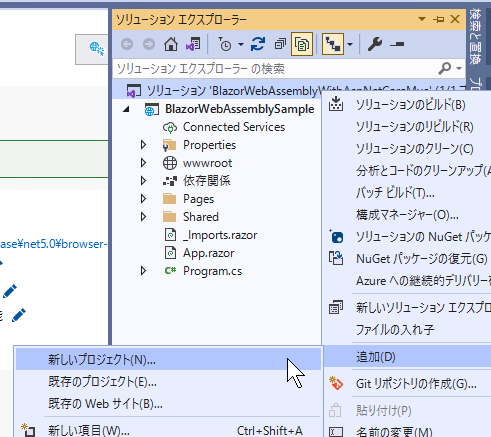This screenshot has width=491, height=437.
Task: Open 構成マネージャー(O)...
Action: [x=407, y=215]
